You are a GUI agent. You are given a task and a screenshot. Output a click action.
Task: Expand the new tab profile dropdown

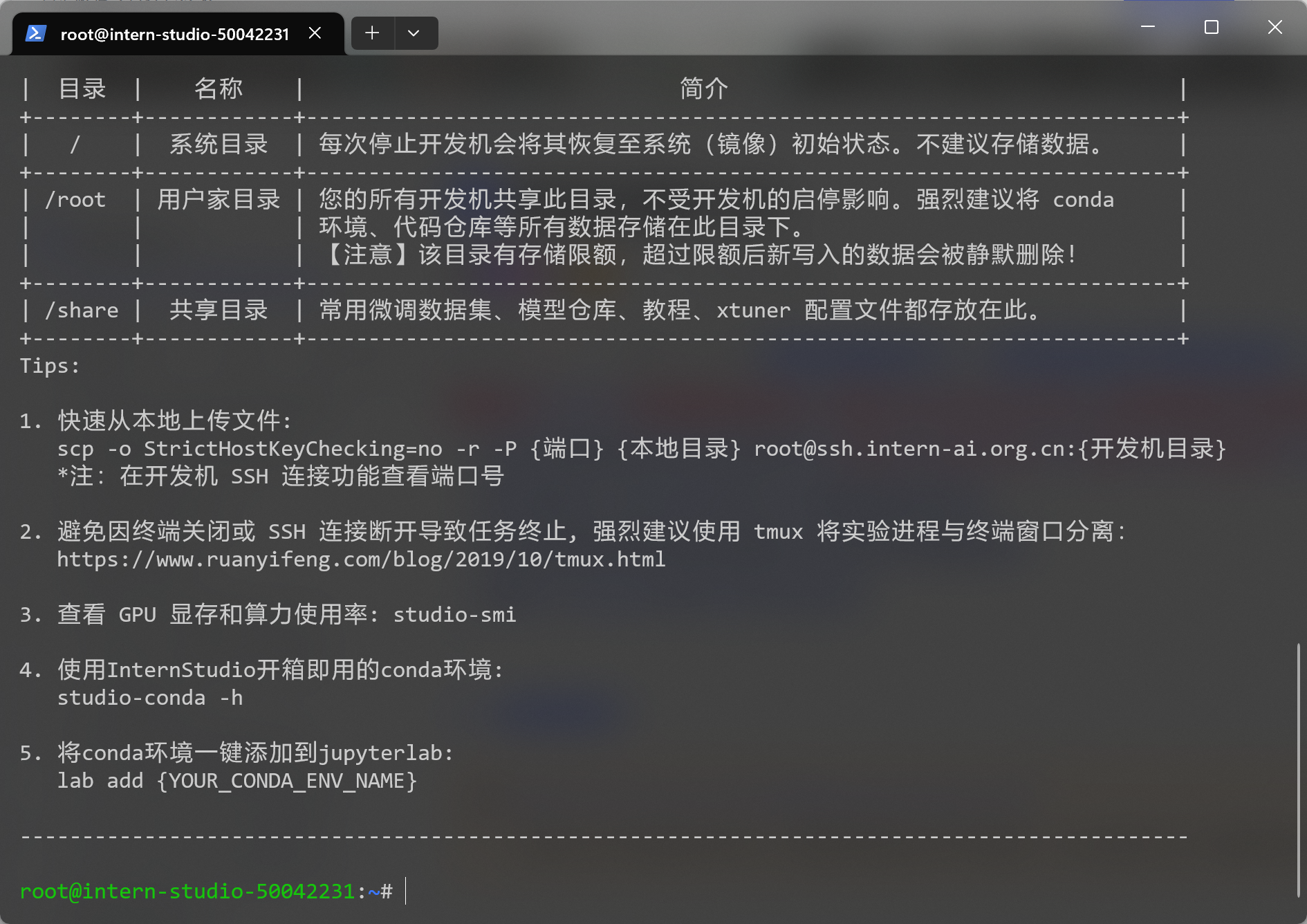click(x=414, y=33)
